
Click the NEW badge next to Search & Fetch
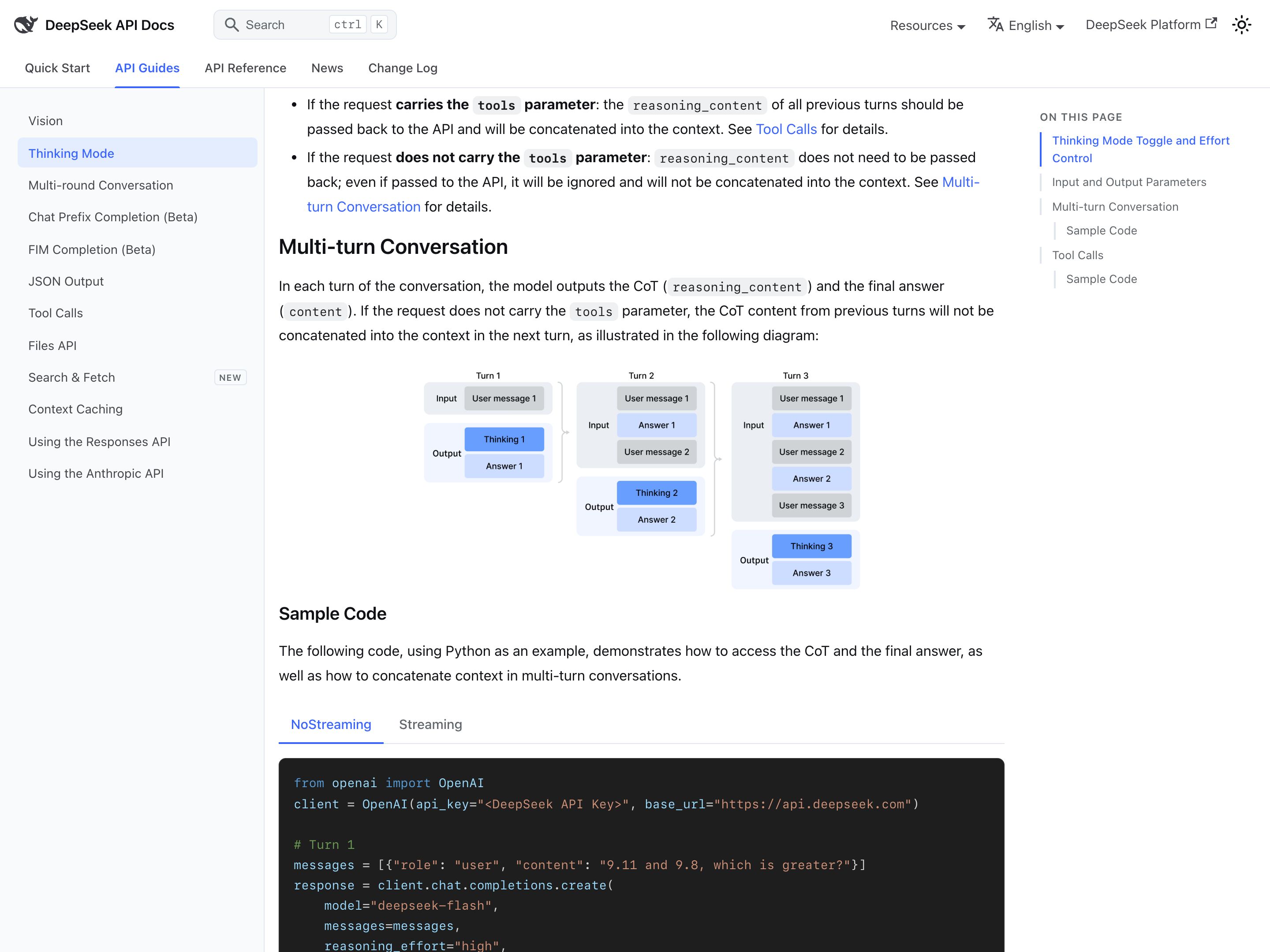click(x=230, y=378)
